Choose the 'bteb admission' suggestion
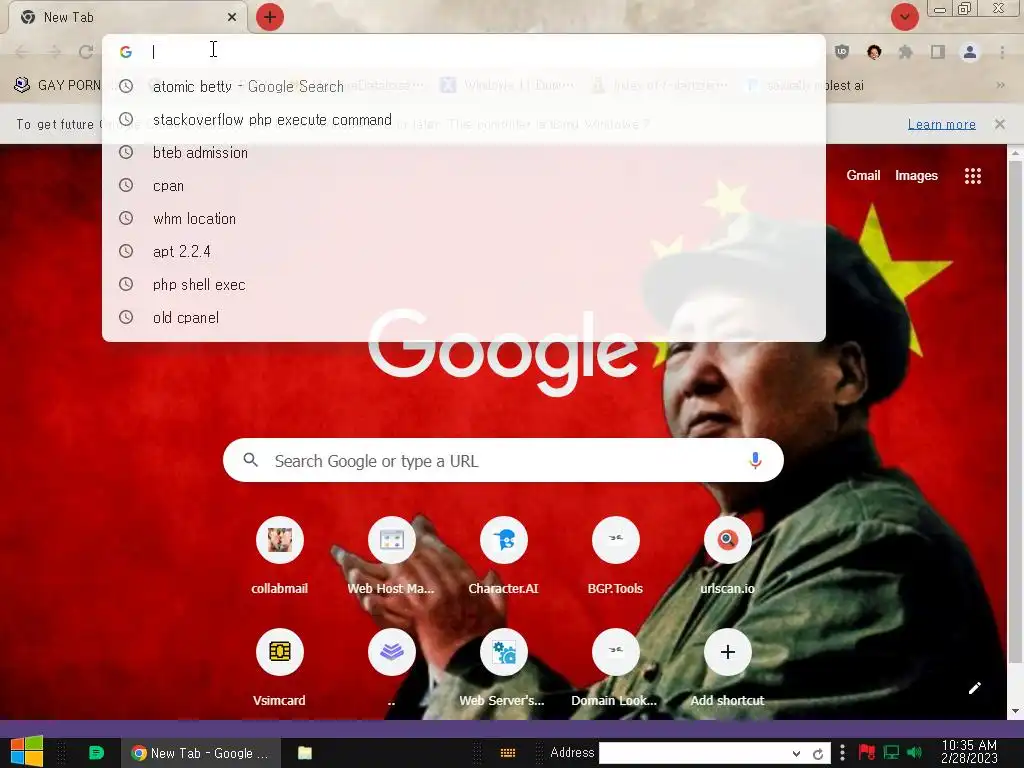This screenshot has width=1024, height=768. pos(464,152)
